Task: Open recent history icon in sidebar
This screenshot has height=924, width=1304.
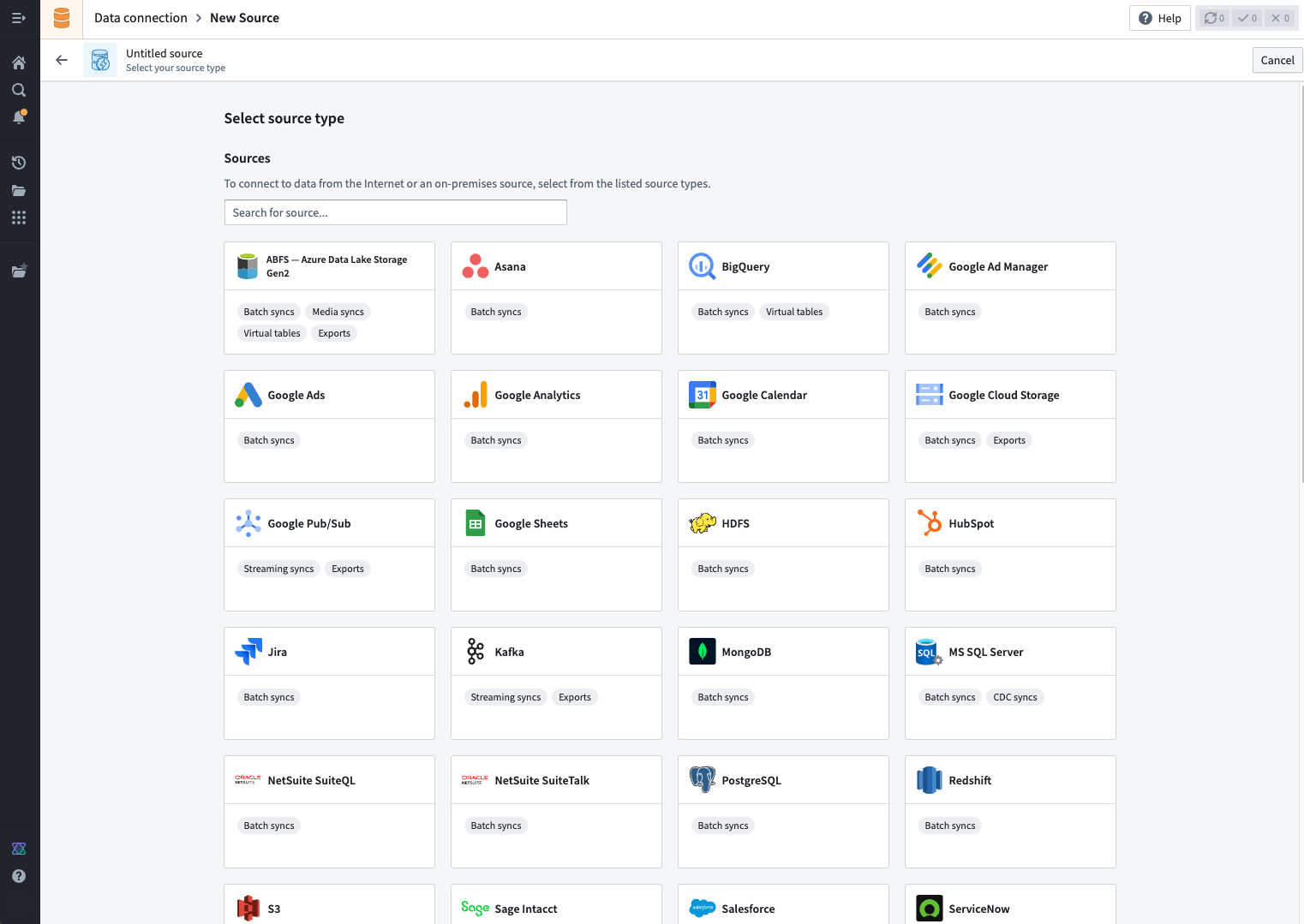Action: pos(19,163)
